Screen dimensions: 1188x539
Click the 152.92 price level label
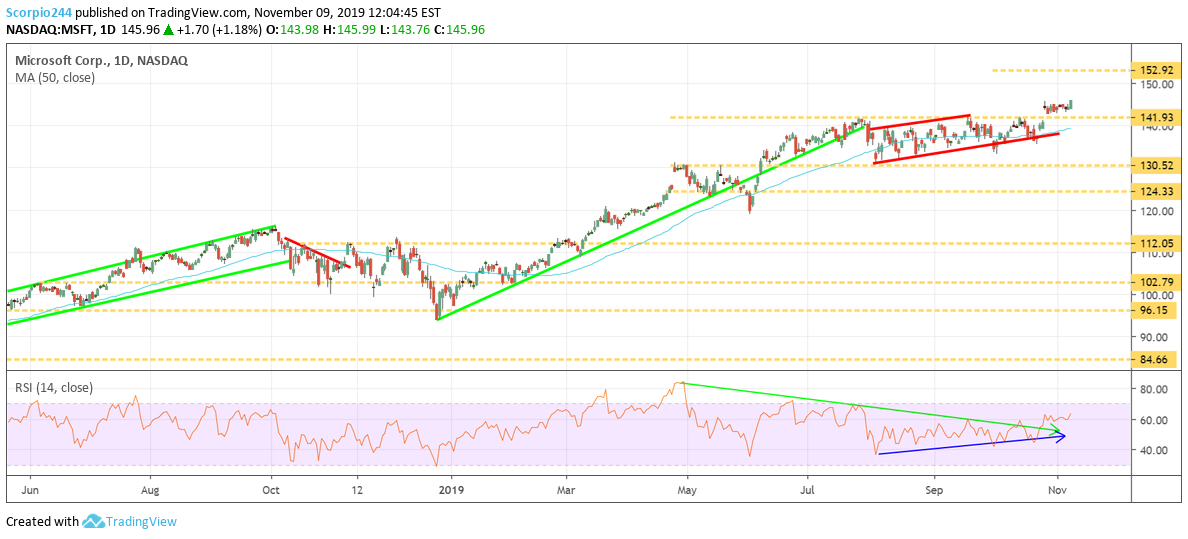pos(1153,71)
